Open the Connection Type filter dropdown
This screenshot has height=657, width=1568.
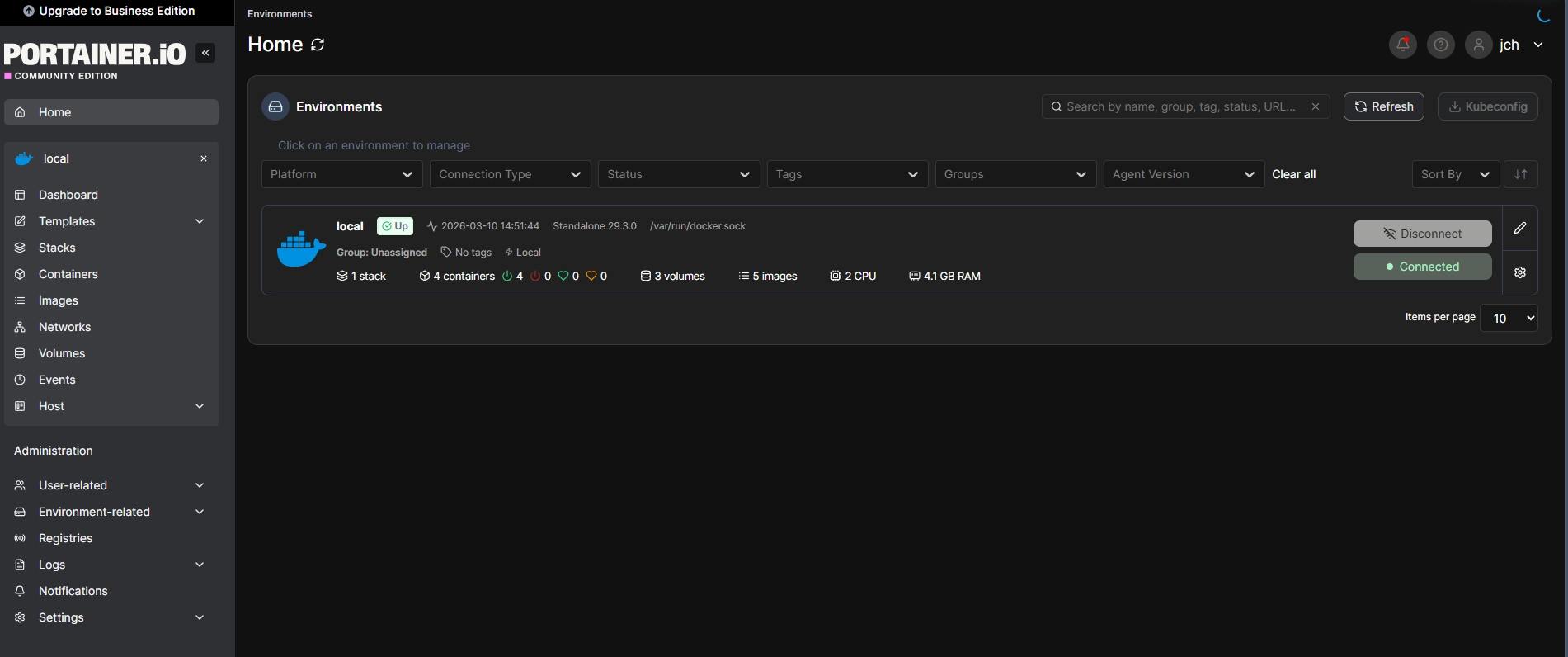tap(510, 174)
